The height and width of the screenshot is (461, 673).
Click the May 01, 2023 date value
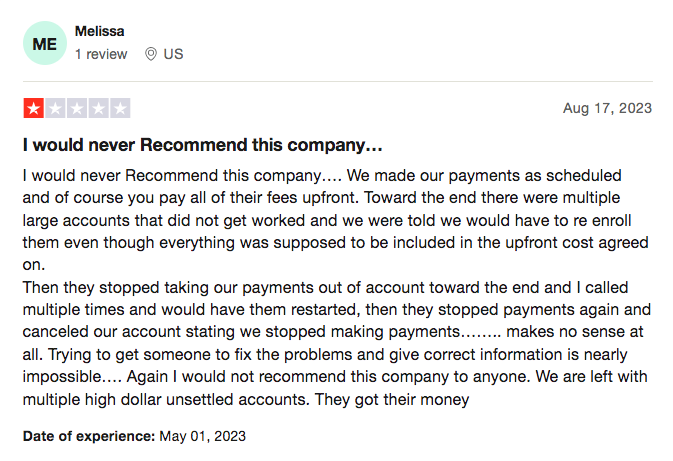click(203, 436)
